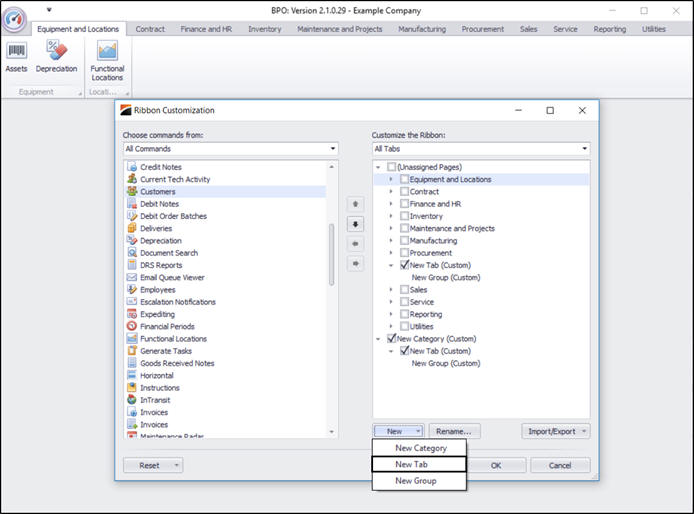The height and width of the screenshot is (514, 694).
Task: Check the Finance and HR checkbox
Action: click(404, 204)
